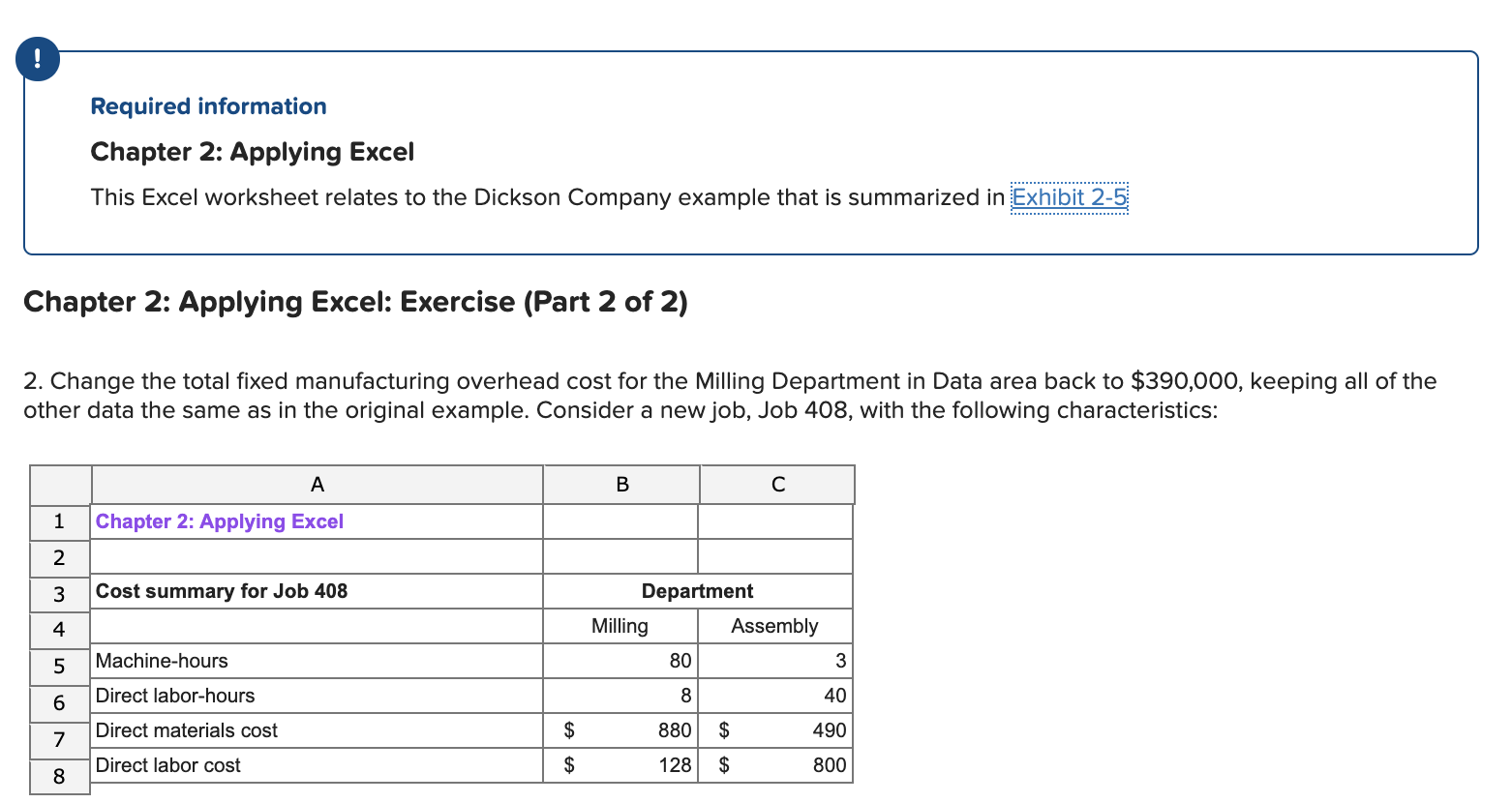1512x803 pixels.
Task: Select row number 1
Action: [59, 521]
